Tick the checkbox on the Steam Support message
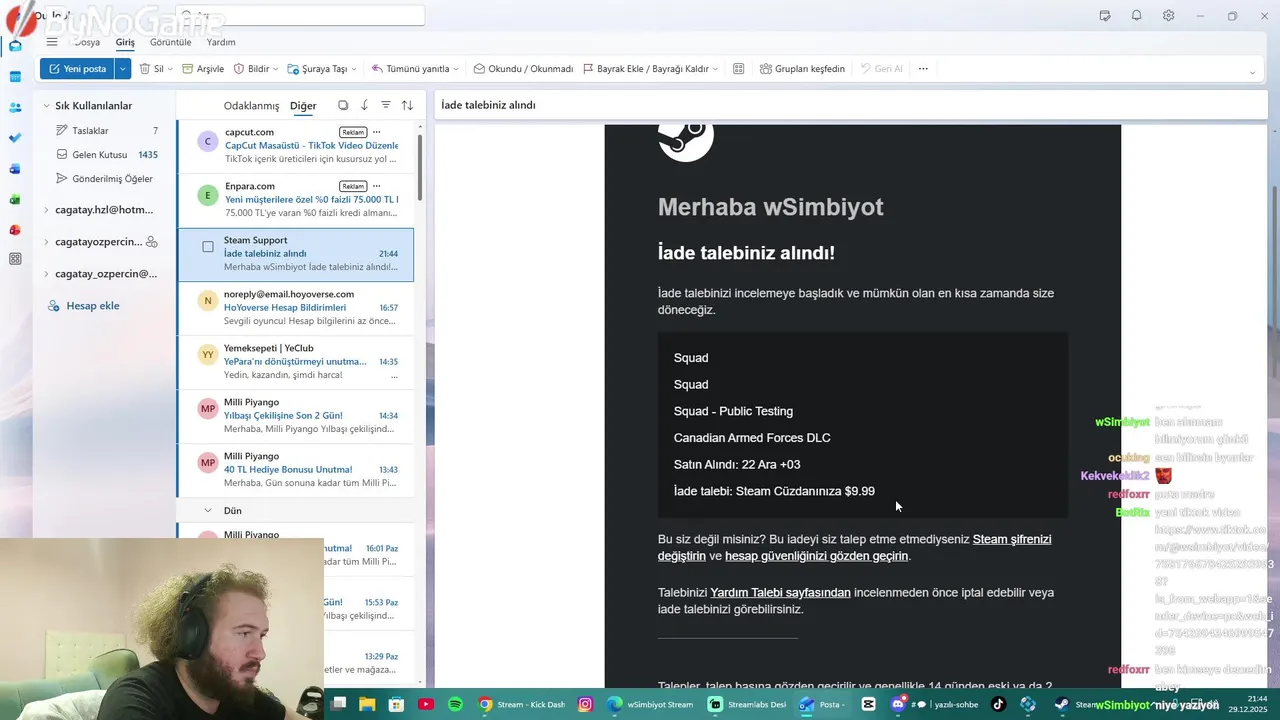The width and height of the screenshot is (1280, 720). pyautogui.click(x=208, y=247)
